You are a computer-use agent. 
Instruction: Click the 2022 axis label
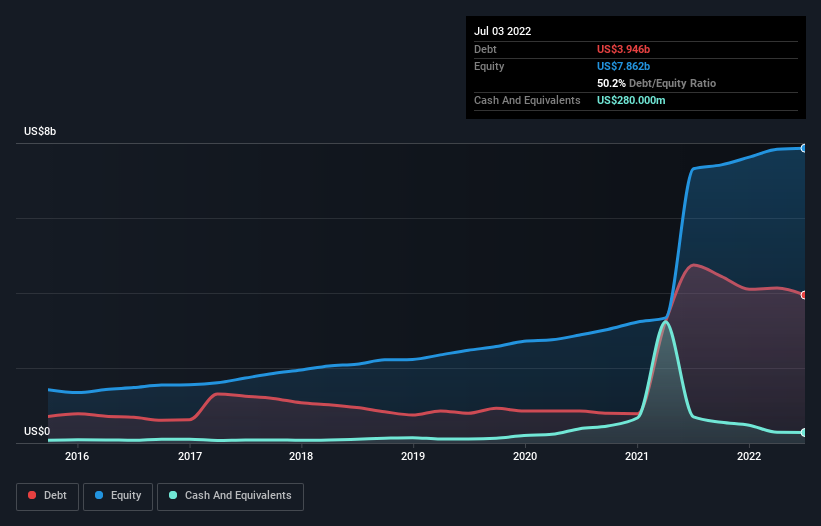point(749,456)
